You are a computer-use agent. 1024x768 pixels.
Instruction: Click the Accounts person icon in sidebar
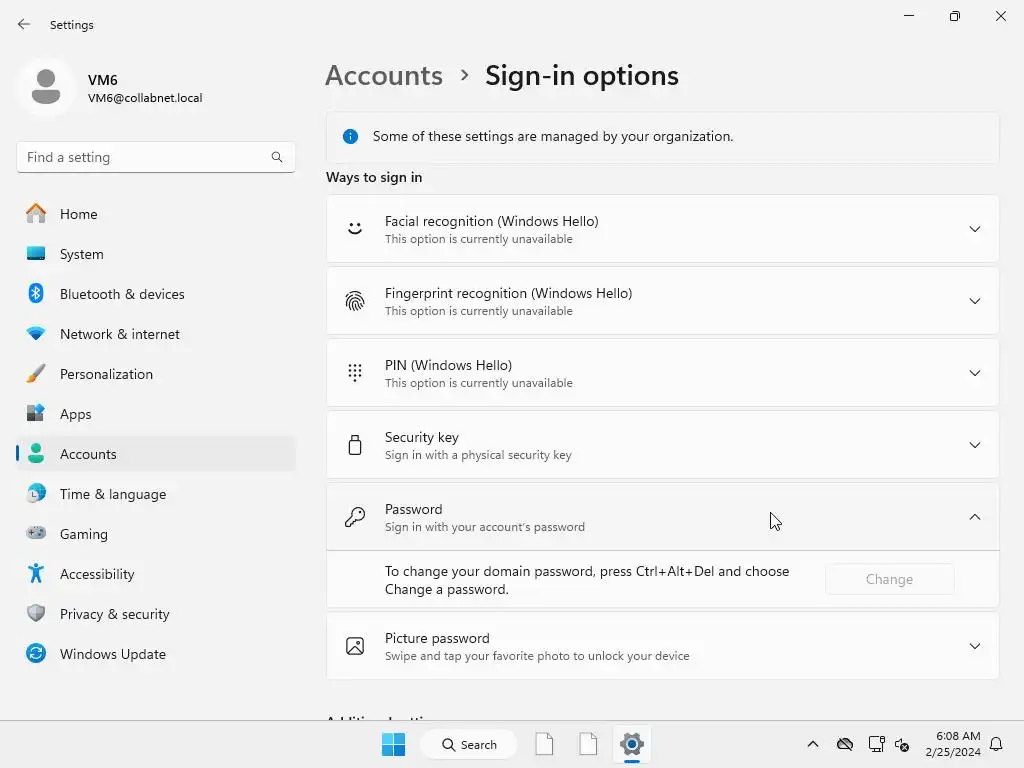point(36,453)
